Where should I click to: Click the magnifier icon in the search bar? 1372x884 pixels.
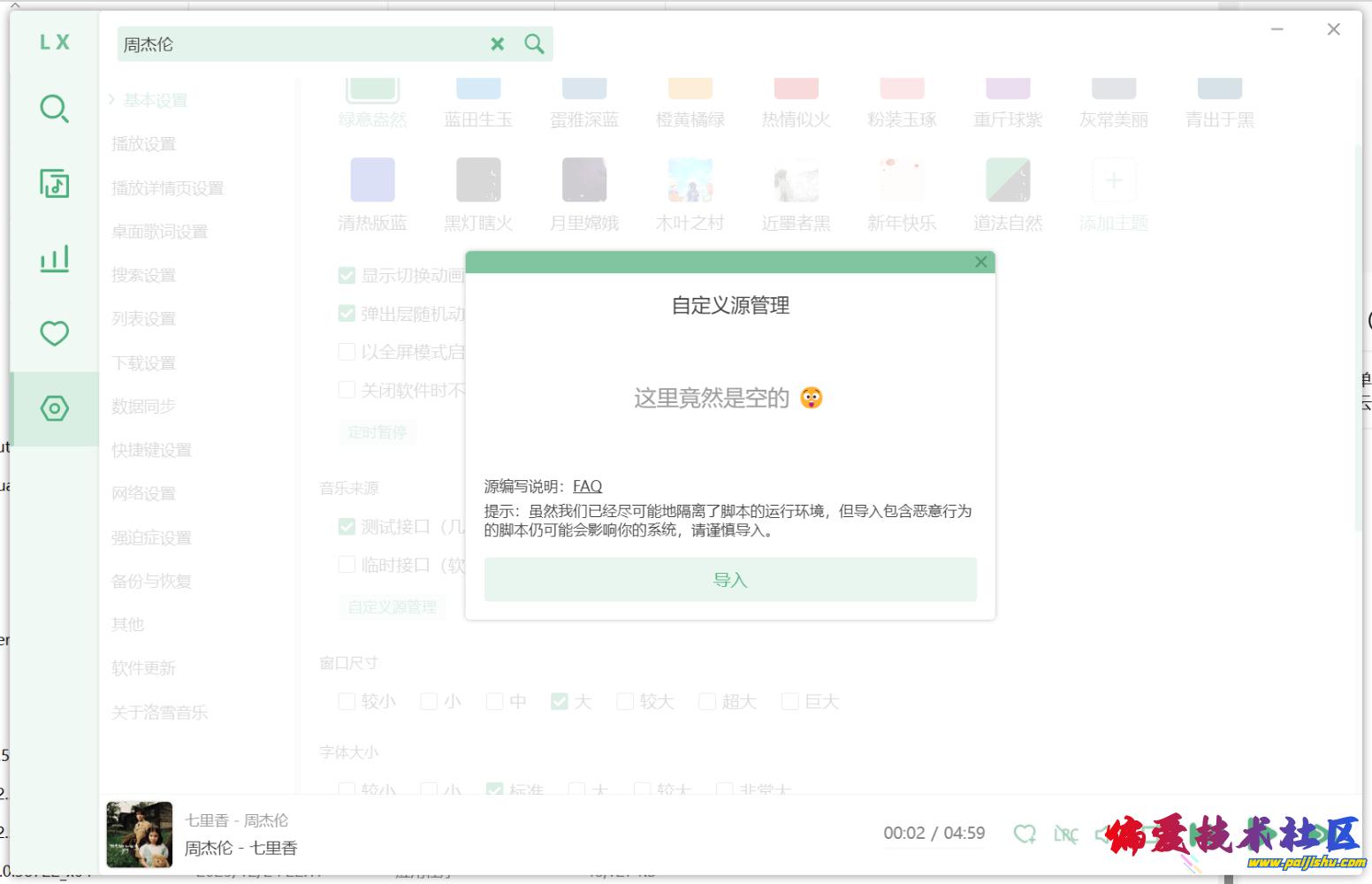pos(534,44)
